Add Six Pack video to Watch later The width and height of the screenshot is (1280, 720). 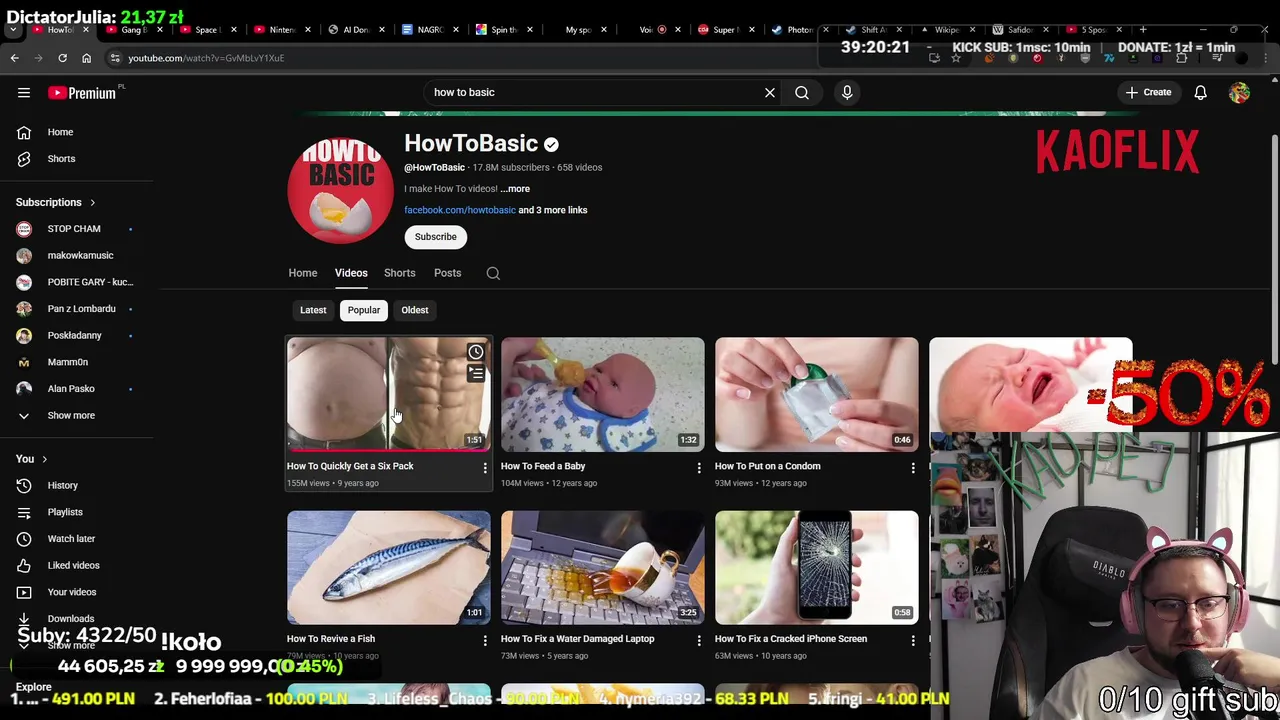(476, 352)
